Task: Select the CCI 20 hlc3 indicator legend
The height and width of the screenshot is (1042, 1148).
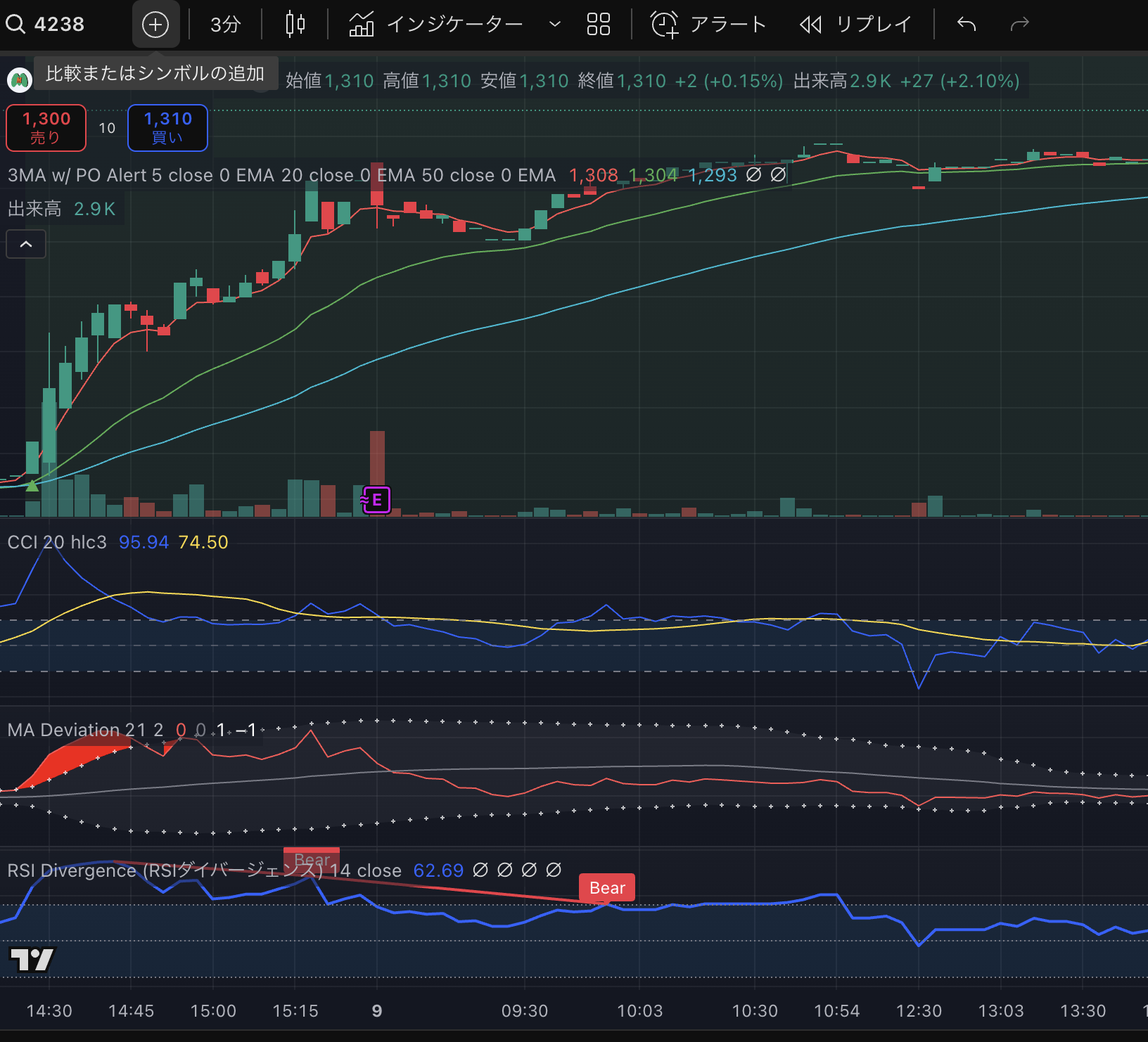Action: pos(57,542)
